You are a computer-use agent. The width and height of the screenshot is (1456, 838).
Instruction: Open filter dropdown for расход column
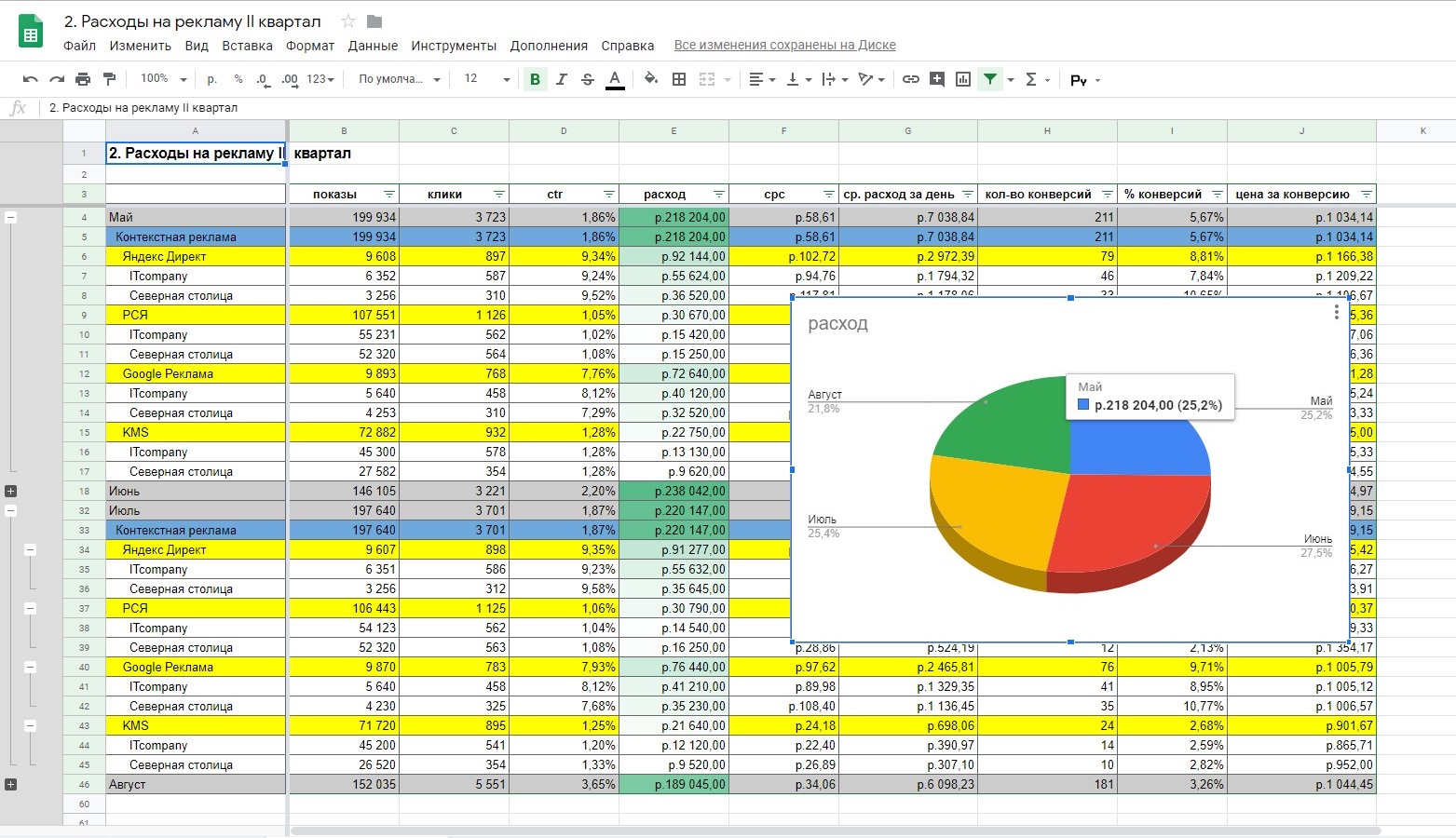(x=718, y=195)
